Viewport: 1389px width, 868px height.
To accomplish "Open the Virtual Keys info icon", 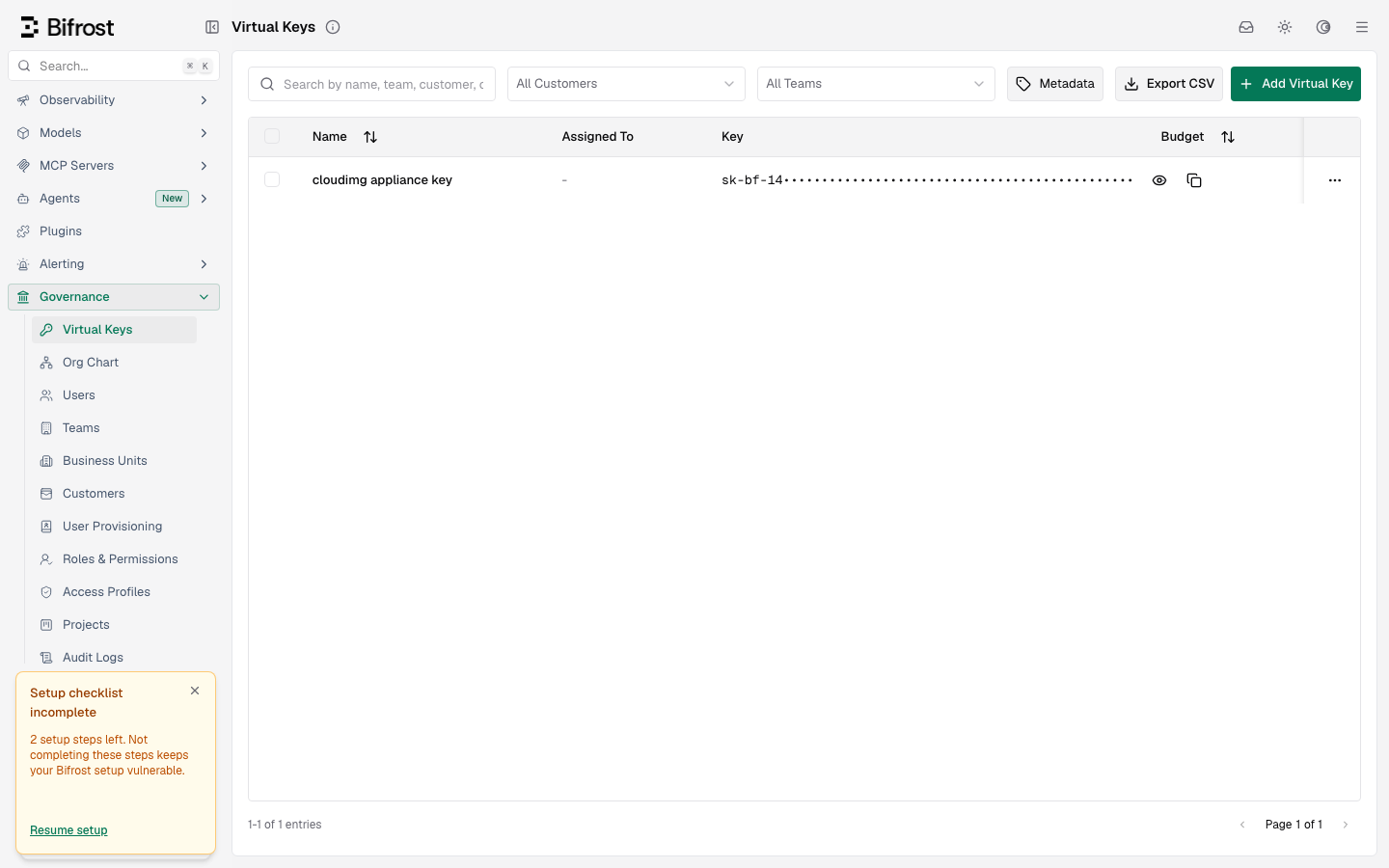I will point(333,27).
